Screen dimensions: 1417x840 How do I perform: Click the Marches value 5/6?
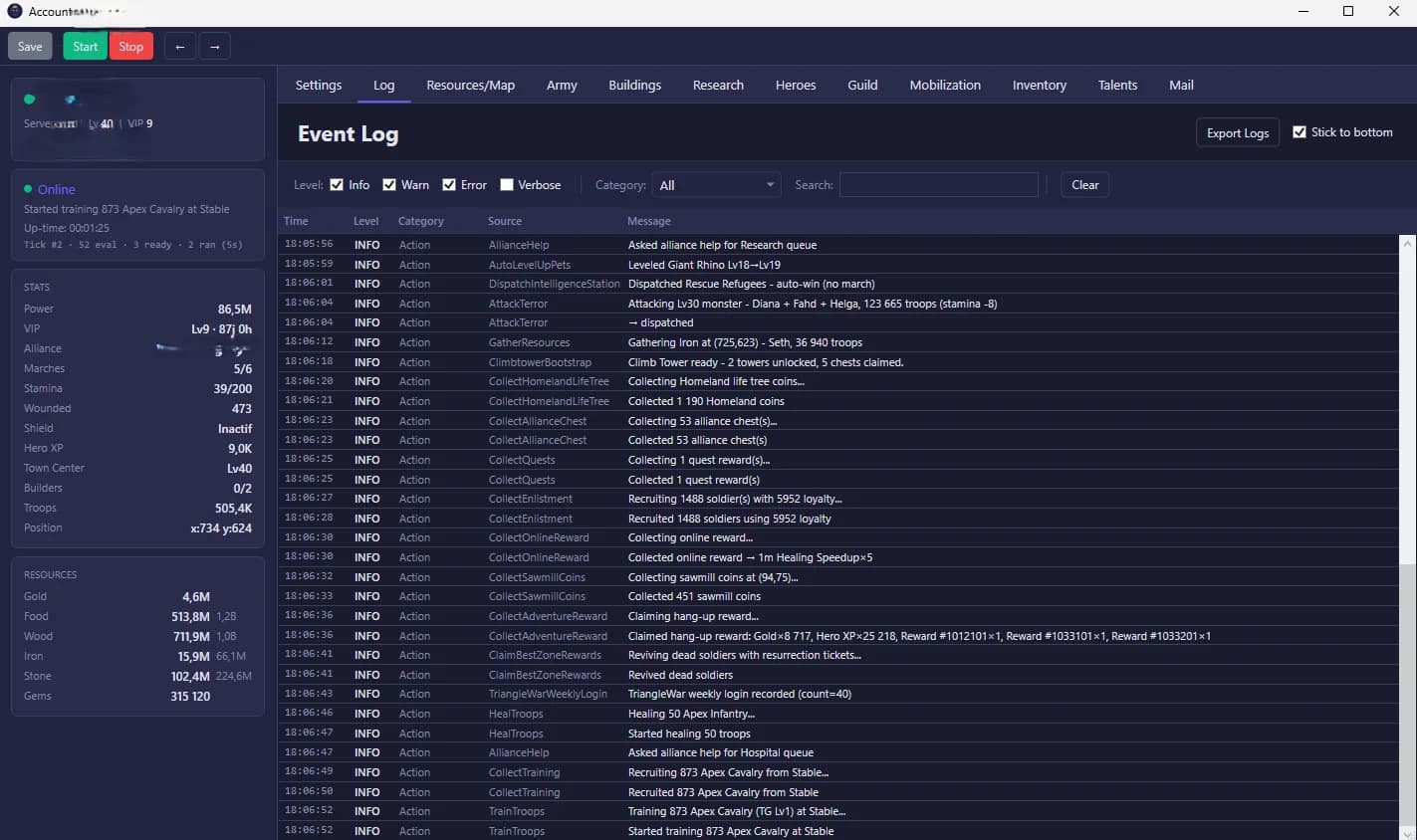pyautogui.click(x=243, y=368)
